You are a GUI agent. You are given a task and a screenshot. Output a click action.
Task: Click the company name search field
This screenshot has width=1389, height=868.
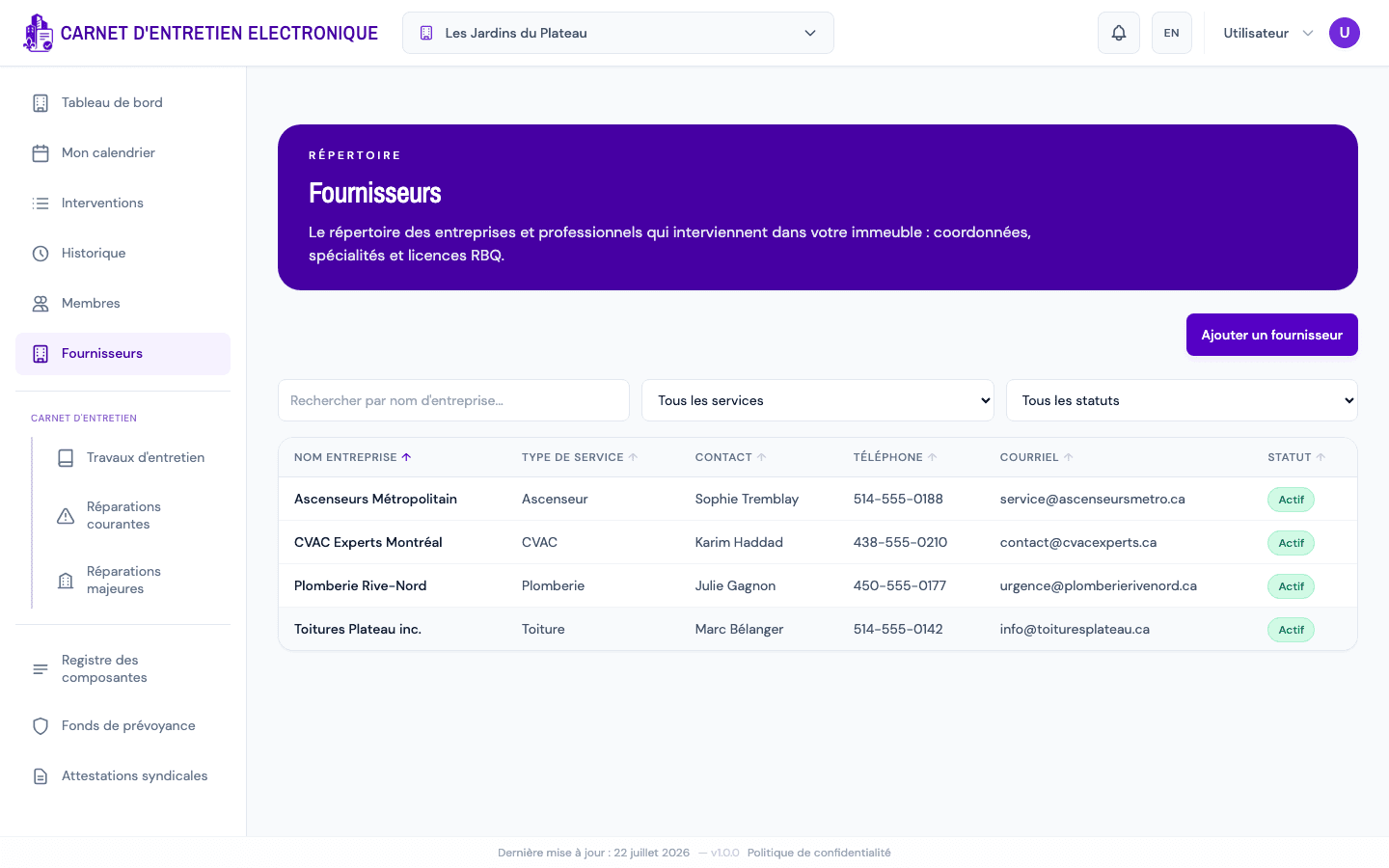click(453, 400)
